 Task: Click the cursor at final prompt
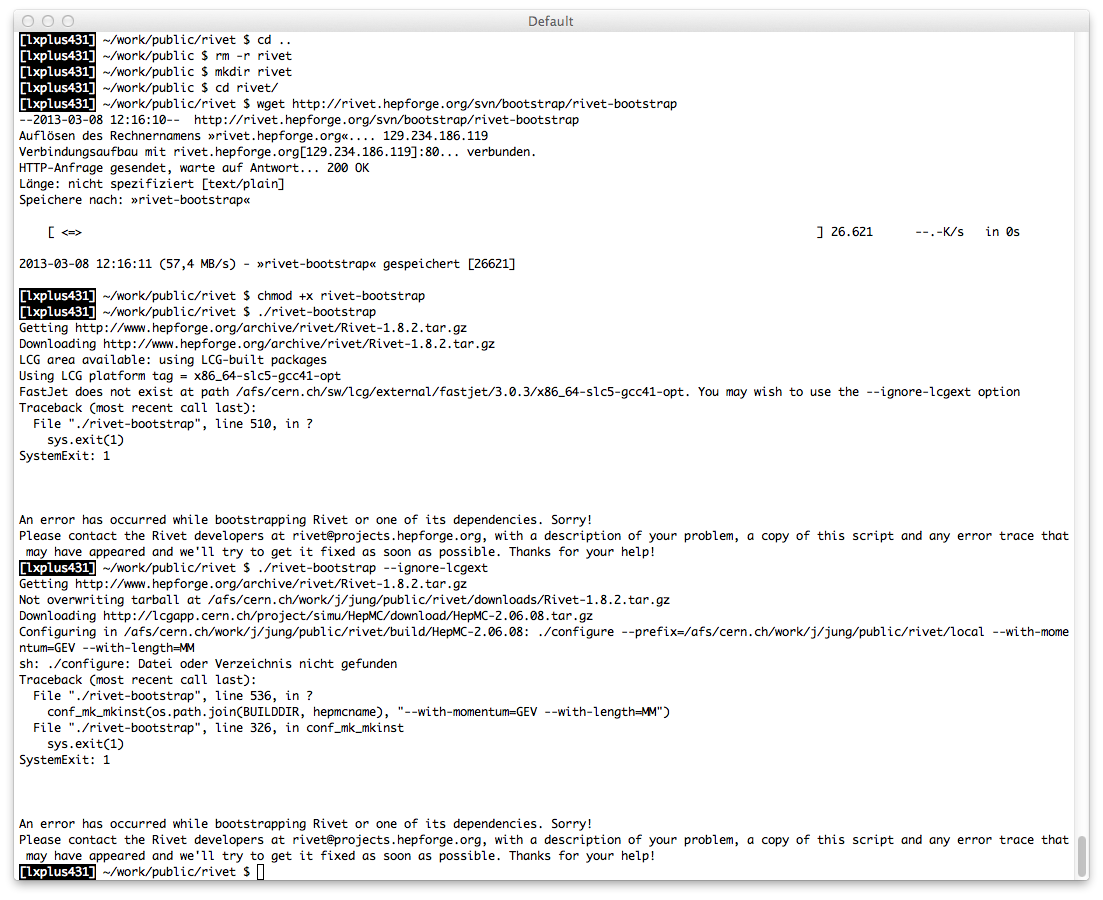click(260, 872)
